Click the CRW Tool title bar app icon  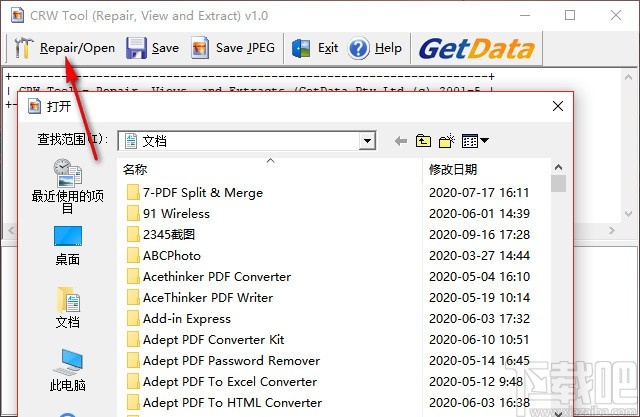17,16
